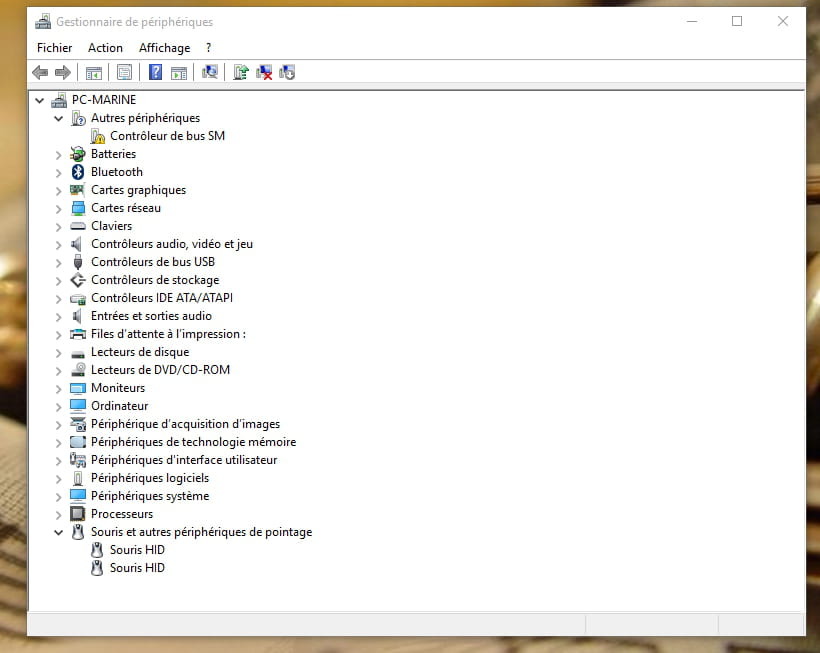This screenshot has height=653, width=820.
Task: Click the Update driver toolbar icon
Action: 240,72
